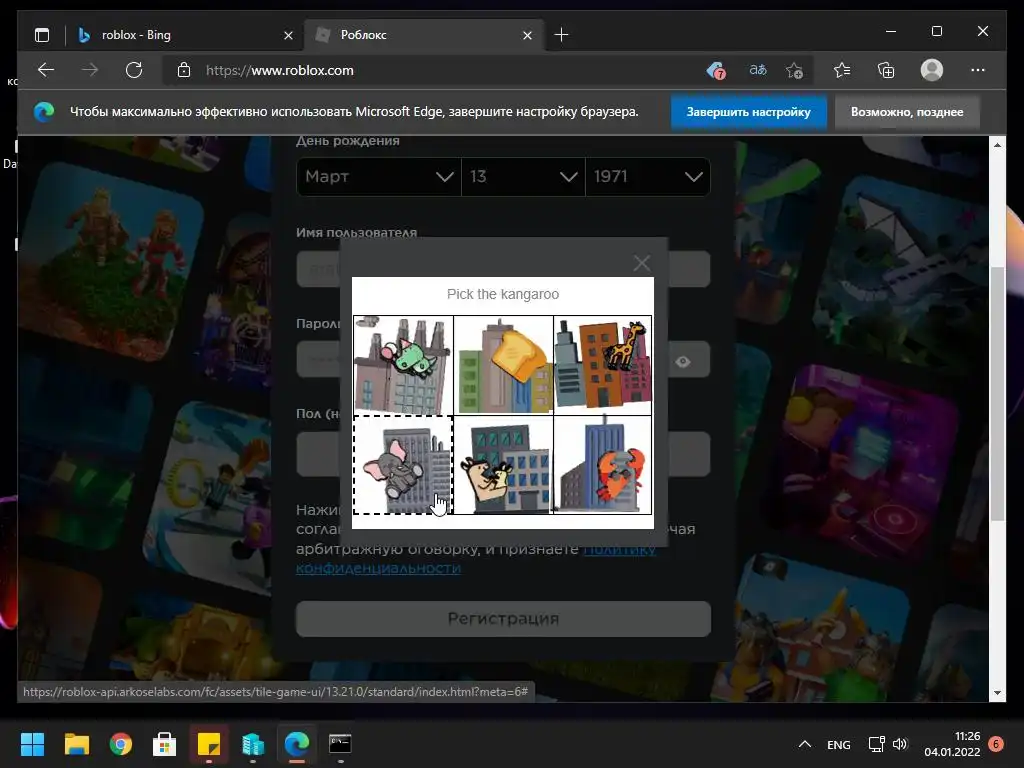Dismiss with Возможно, позднее button
The image size is (1024, 768).
(906, 112)
